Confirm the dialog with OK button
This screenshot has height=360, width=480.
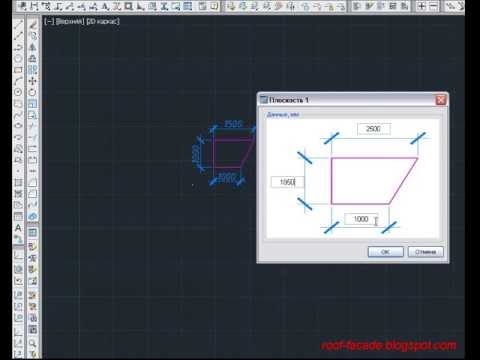tap(386, 252)
